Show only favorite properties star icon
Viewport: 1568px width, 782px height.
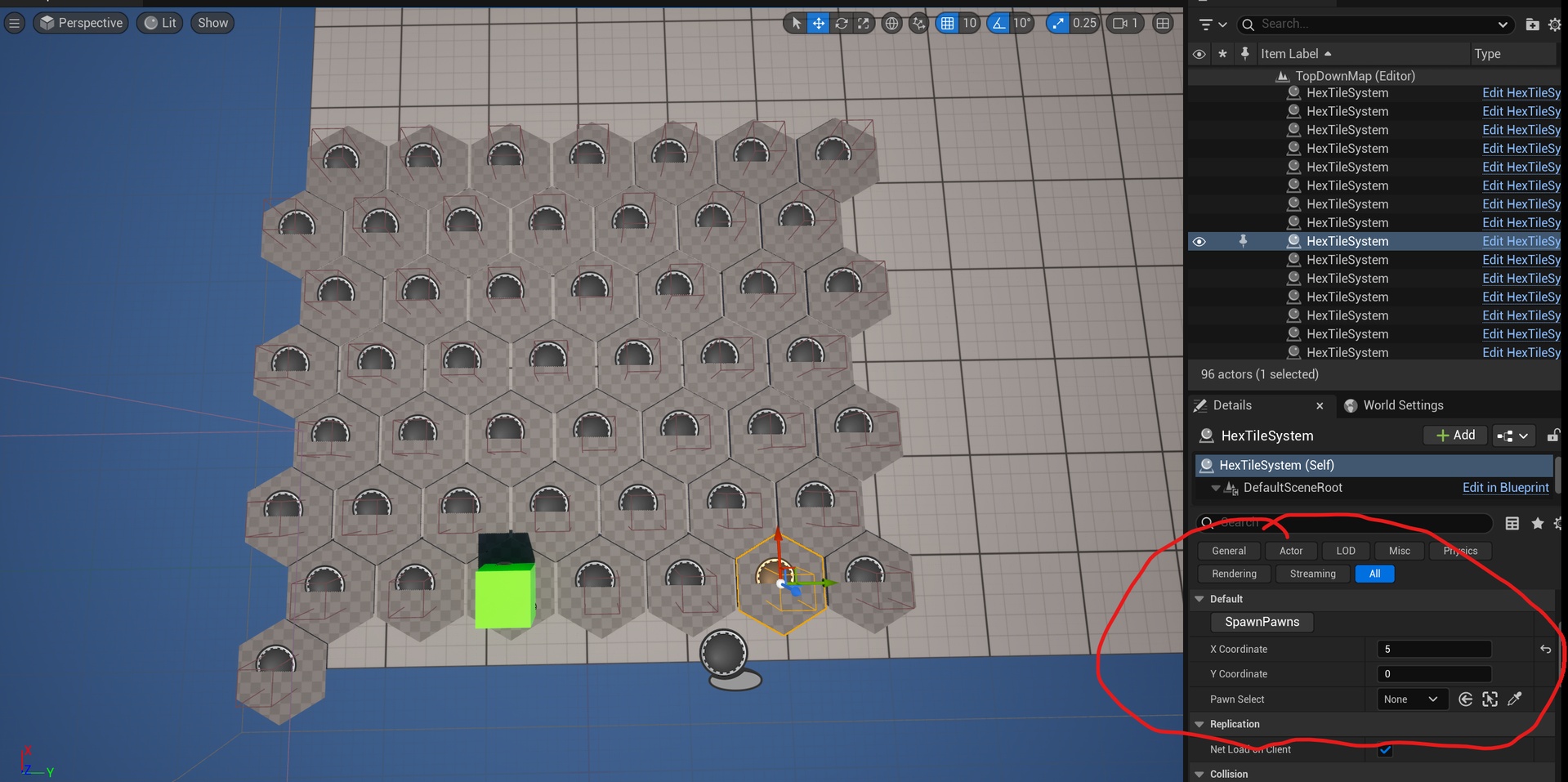tap(1538, 523)
